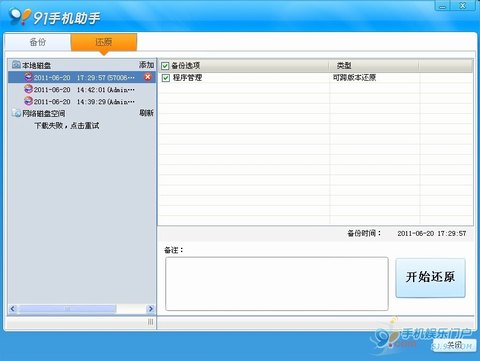The image size is (480, 361).
Task: Click the horizontal scrollbar thumb
Action: point(68,309)
